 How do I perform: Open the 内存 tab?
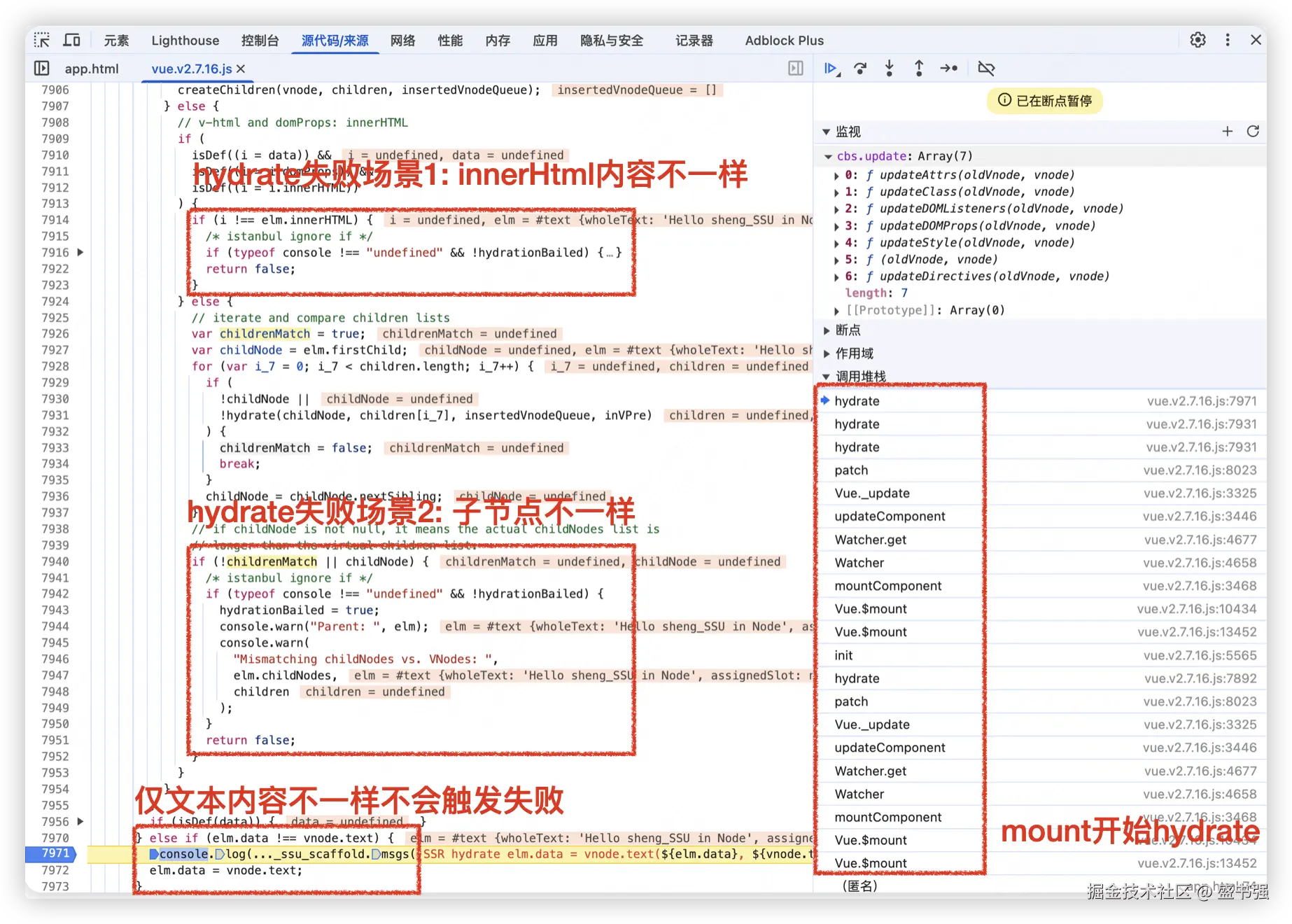[x=498, y=41]
